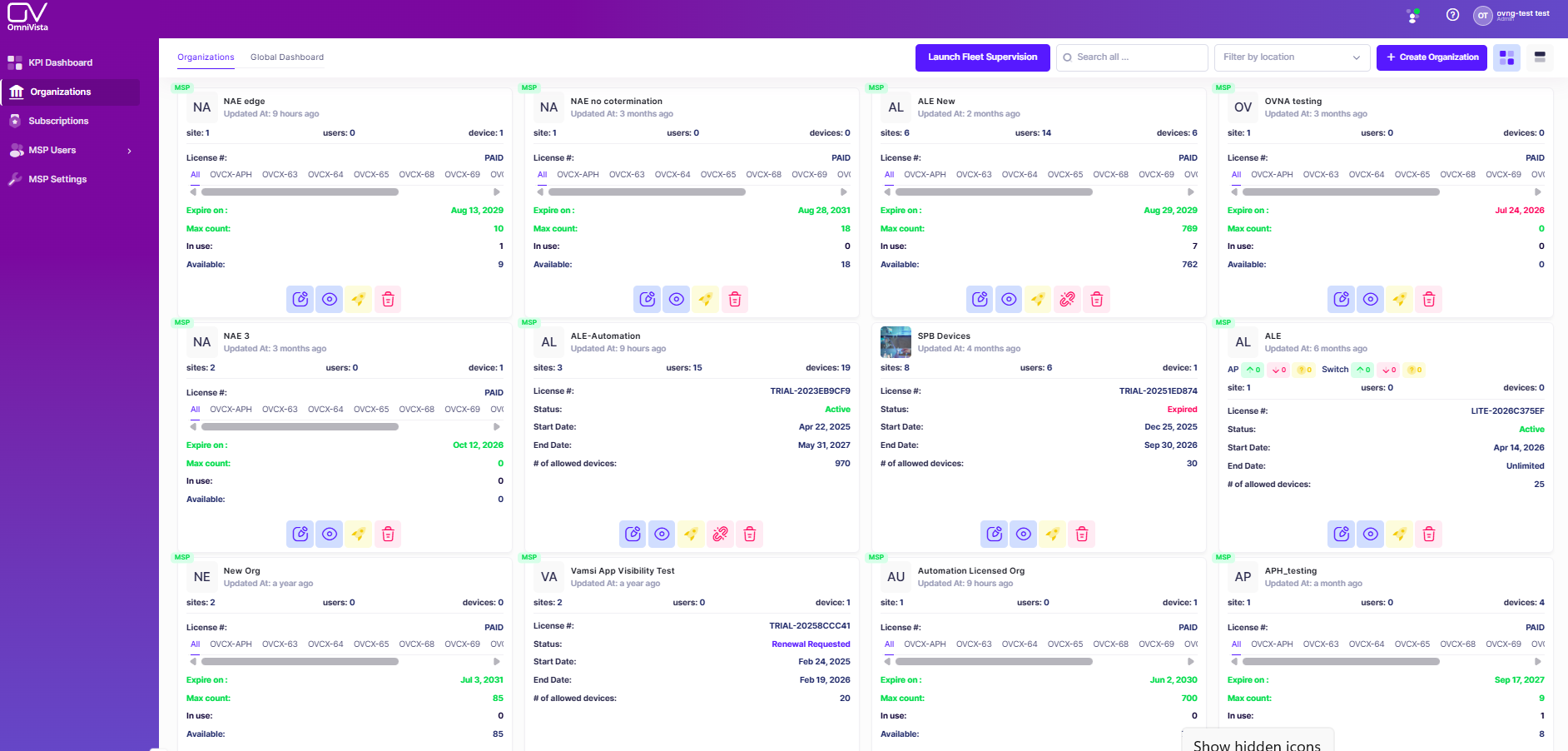Image resolution: width=1568 pixels, height=751 pixels.
Task: Switch to grid card view
Action: [x=1506, y=57]
